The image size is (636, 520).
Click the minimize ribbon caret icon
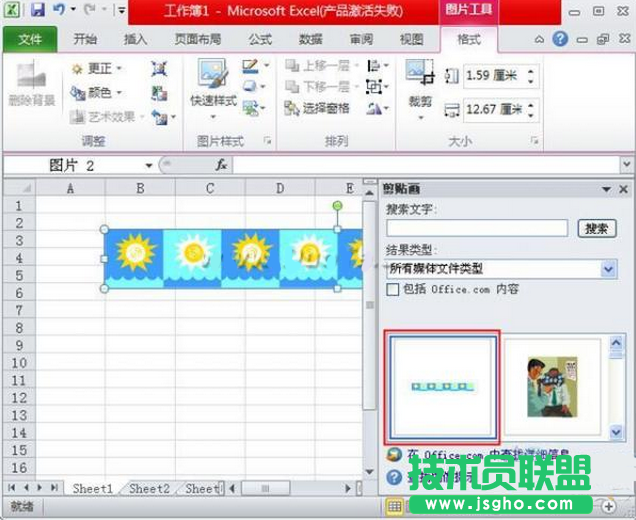click(x=539, y=39)
